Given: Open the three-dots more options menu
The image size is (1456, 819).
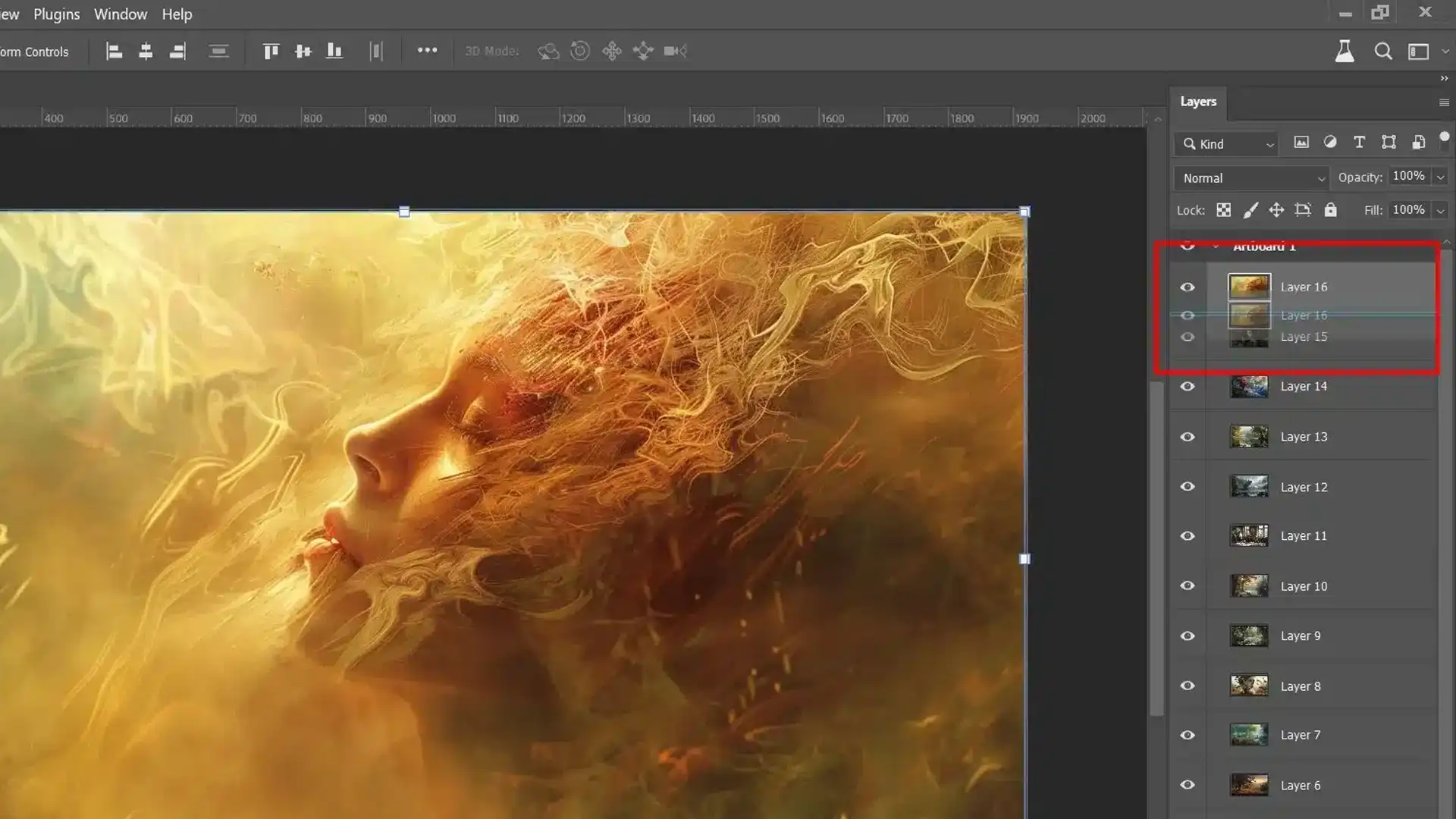Looking at the screenshot, I should click(x=427, y=50).
